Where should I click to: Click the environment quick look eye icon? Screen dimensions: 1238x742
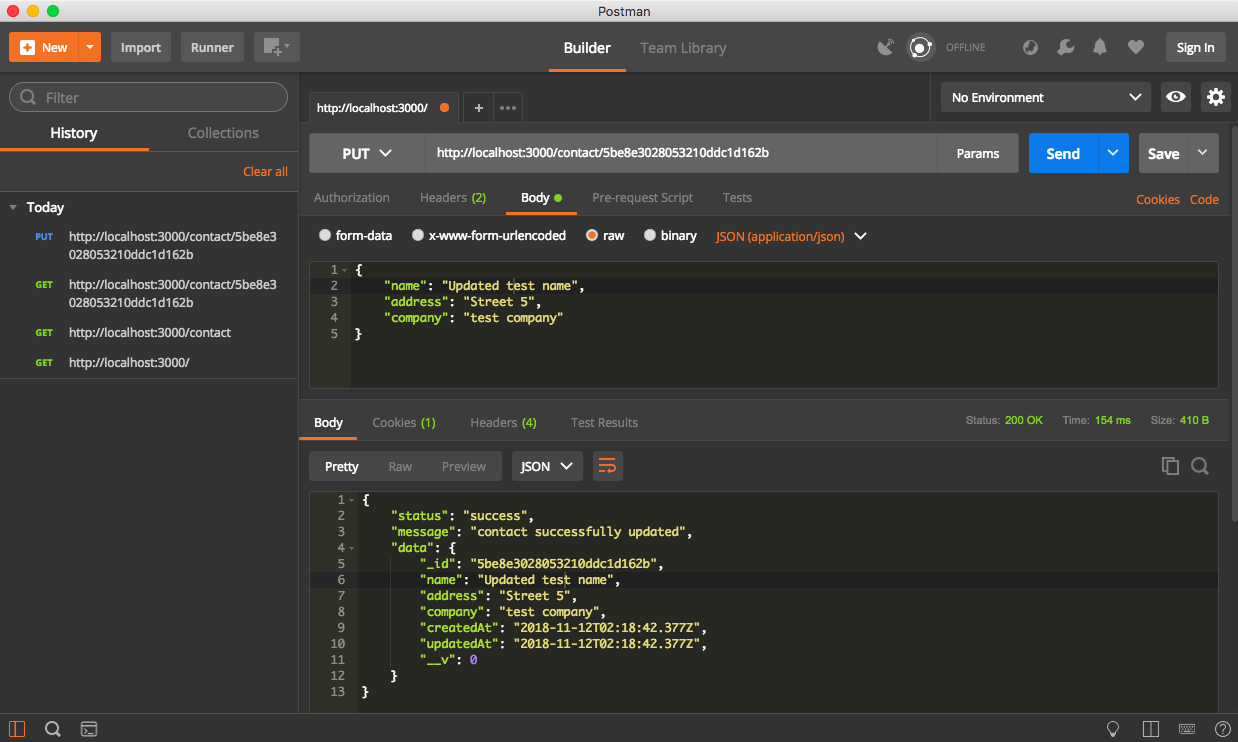click(1176, 97)
